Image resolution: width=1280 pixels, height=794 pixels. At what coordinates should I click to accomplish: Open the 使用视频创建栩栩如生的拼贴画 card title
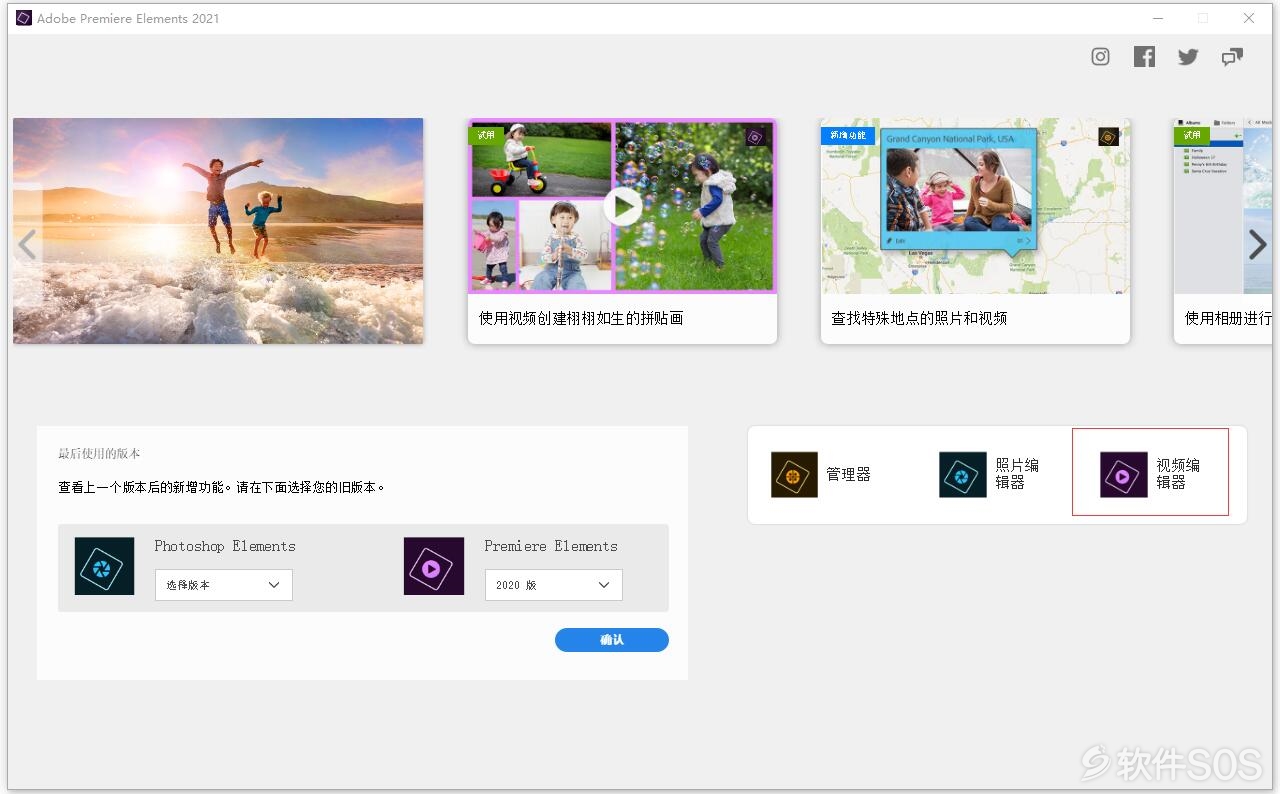pos(581,318)
